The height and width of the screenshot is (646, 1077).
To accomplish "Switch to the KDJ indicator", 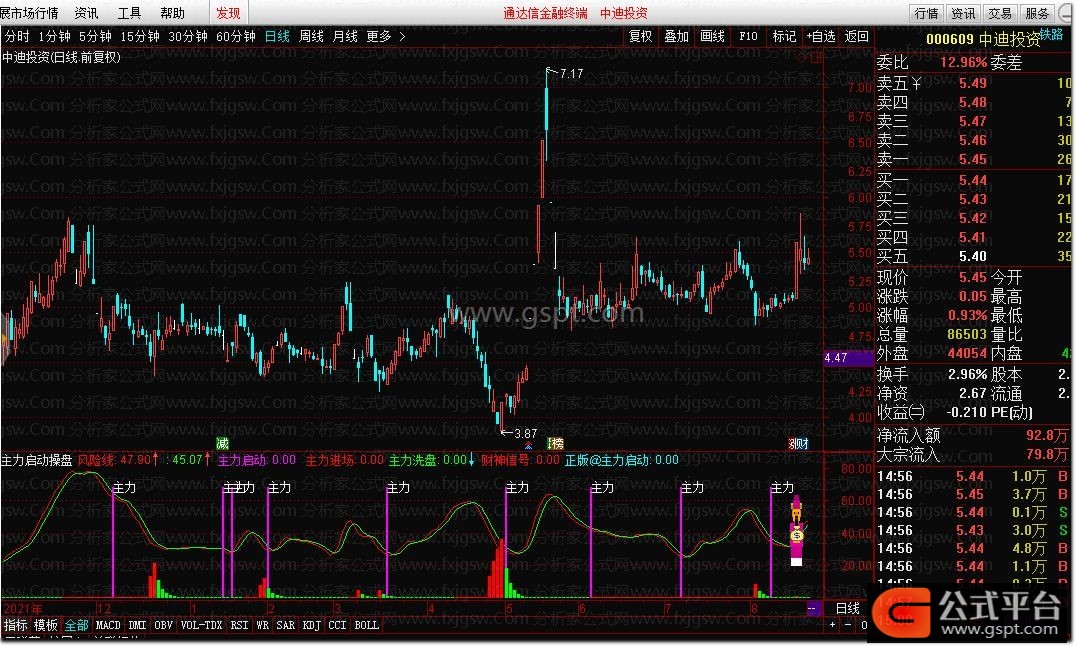I will click(x=312, y=625).
